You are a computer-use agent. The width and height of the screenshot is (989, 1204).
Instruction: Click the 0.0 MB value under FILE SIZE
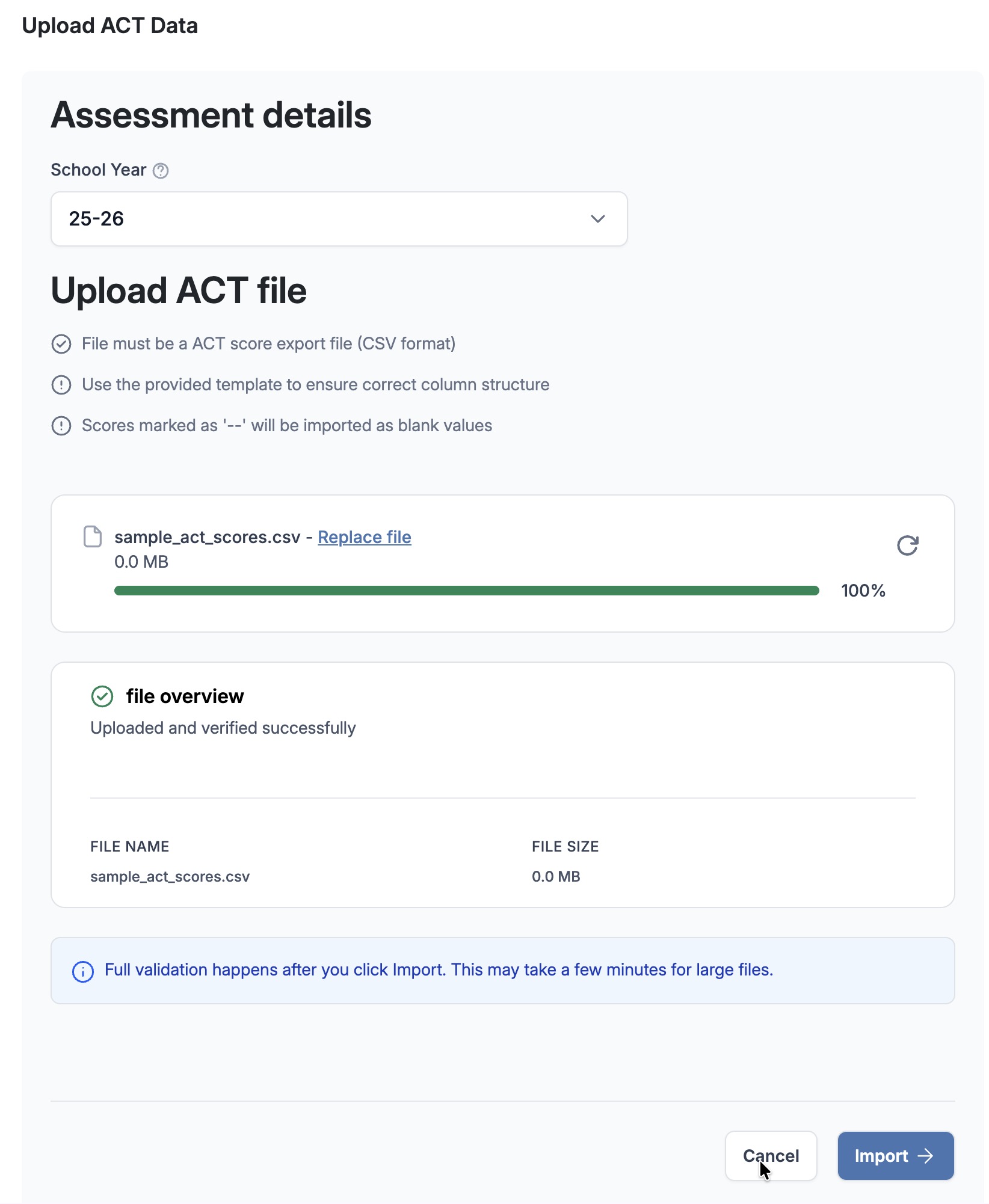[555, 876]
